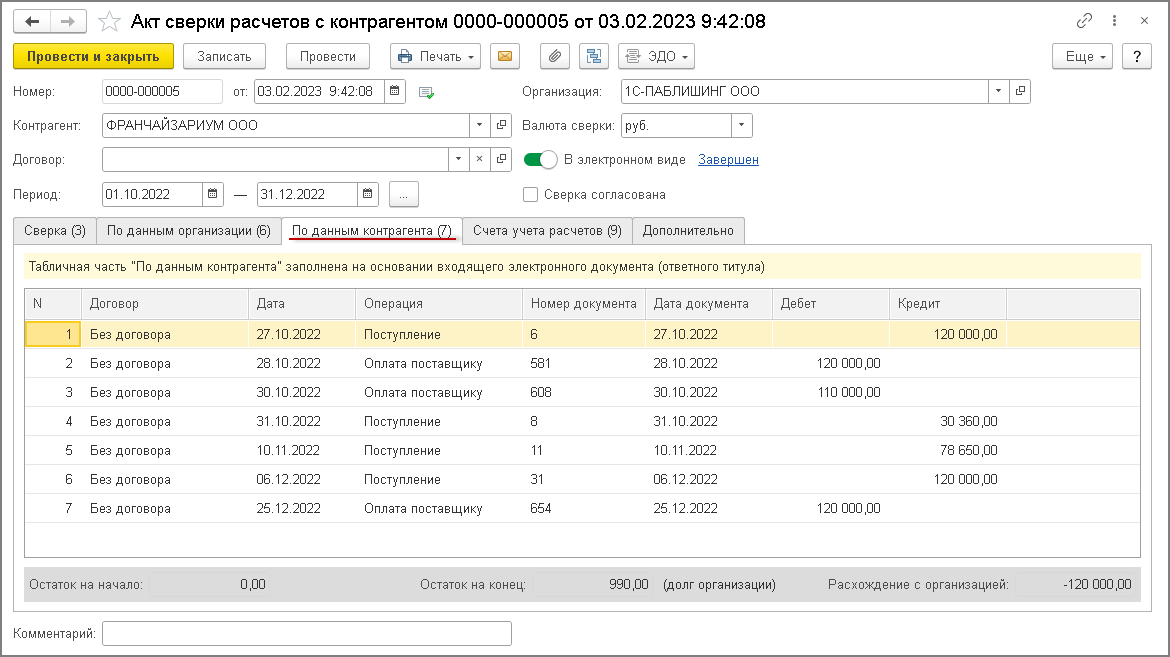Open the Печать dropdown menu
The width and height of the screenshot is (1170, 657).
(435, 57)
